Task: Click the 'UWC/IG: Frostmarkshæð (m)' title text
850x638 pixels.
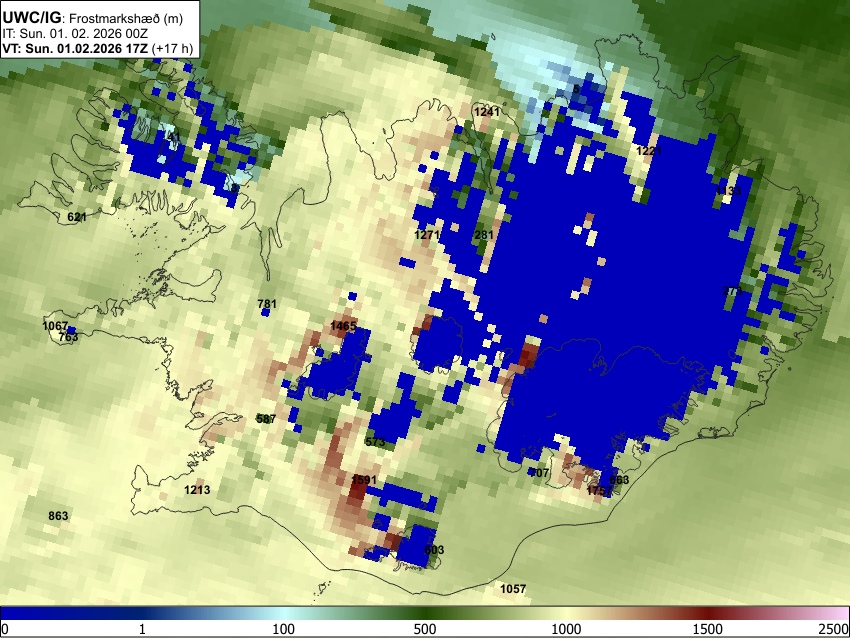Action: (93, 18)
